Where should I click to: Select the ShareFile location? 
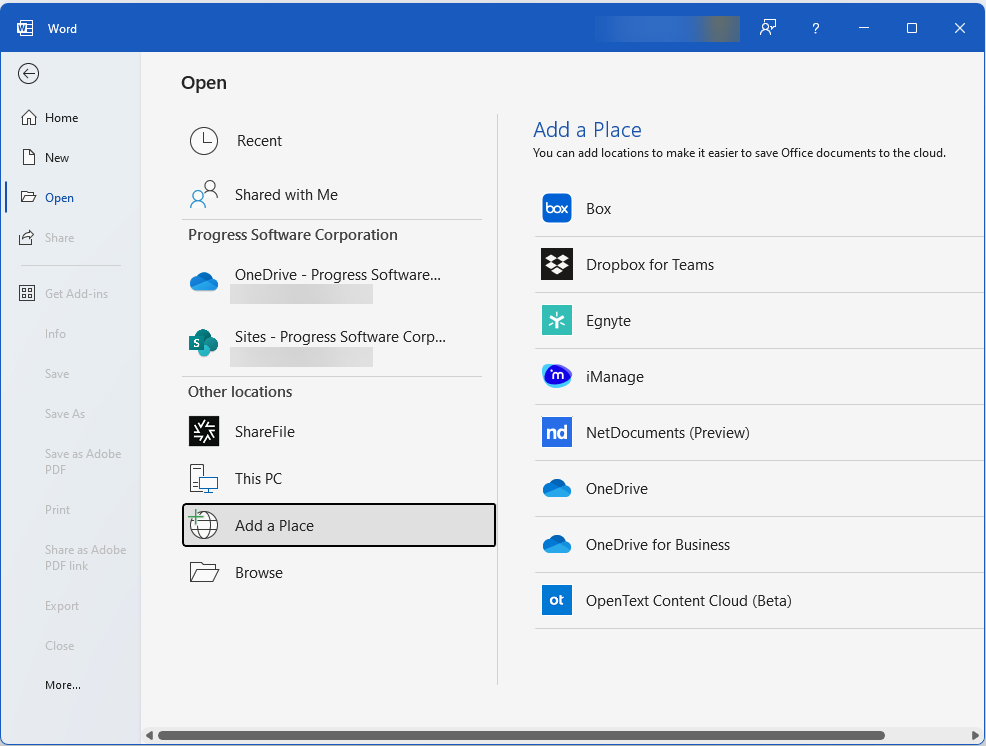pyautogui.click(x=339, y=431)
